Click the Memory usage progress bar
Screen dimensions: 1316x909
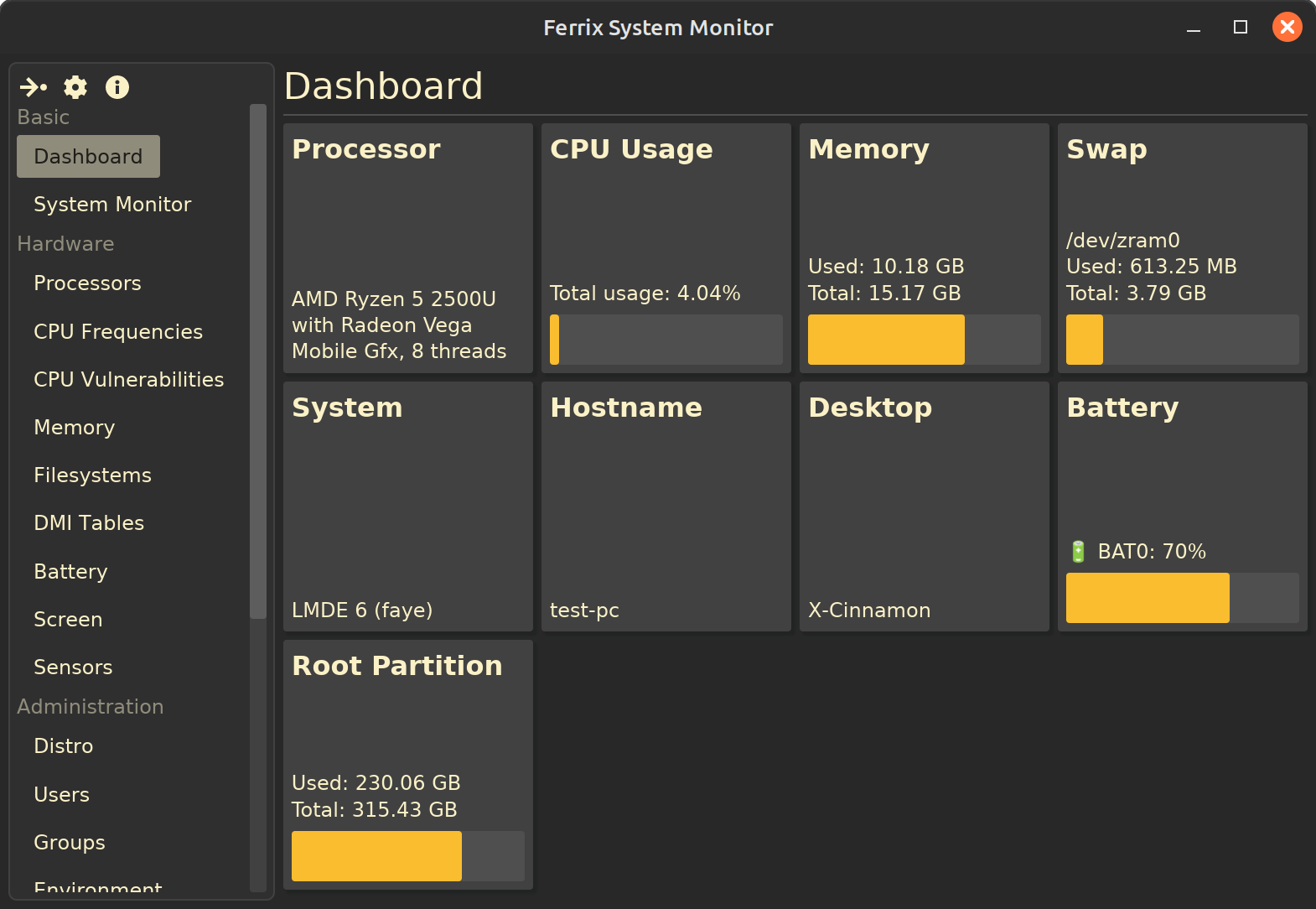[924, 340]
